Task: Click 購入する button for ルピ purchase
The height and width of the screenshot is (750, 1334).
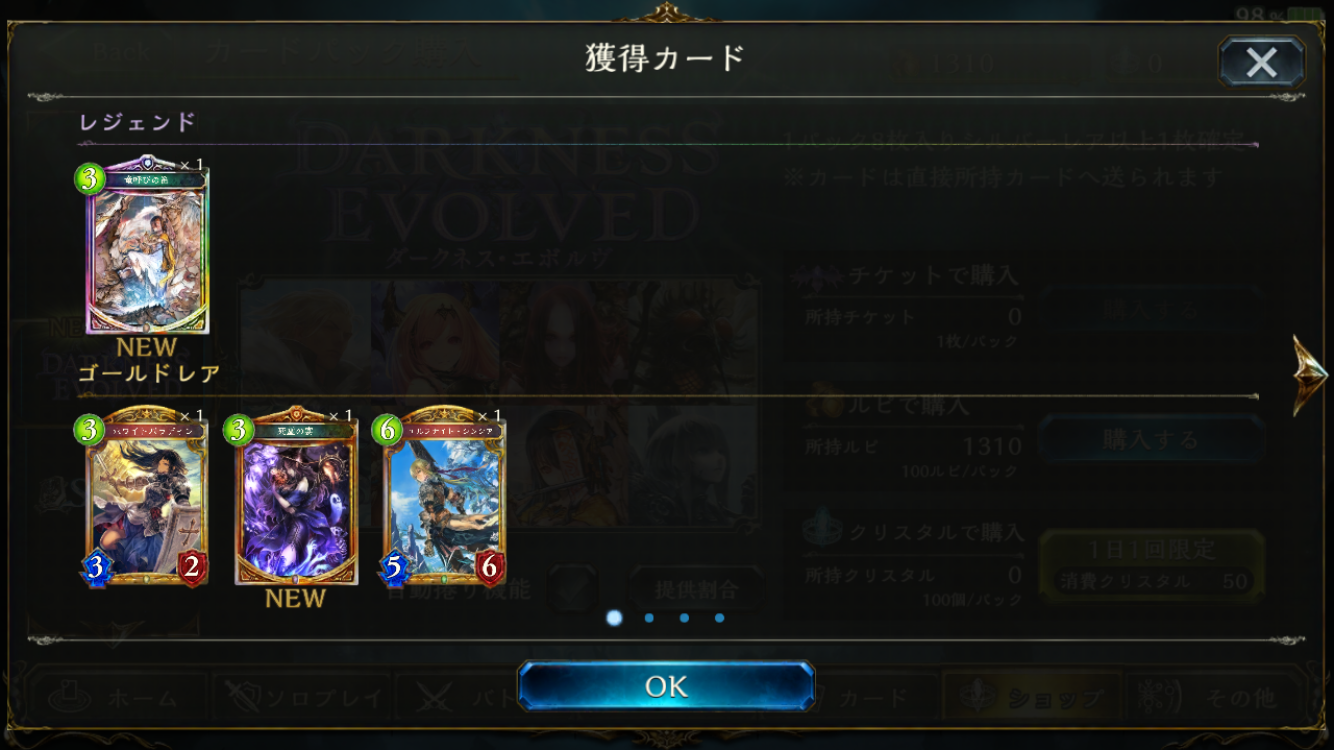Action: click(x=1151, y=440)
